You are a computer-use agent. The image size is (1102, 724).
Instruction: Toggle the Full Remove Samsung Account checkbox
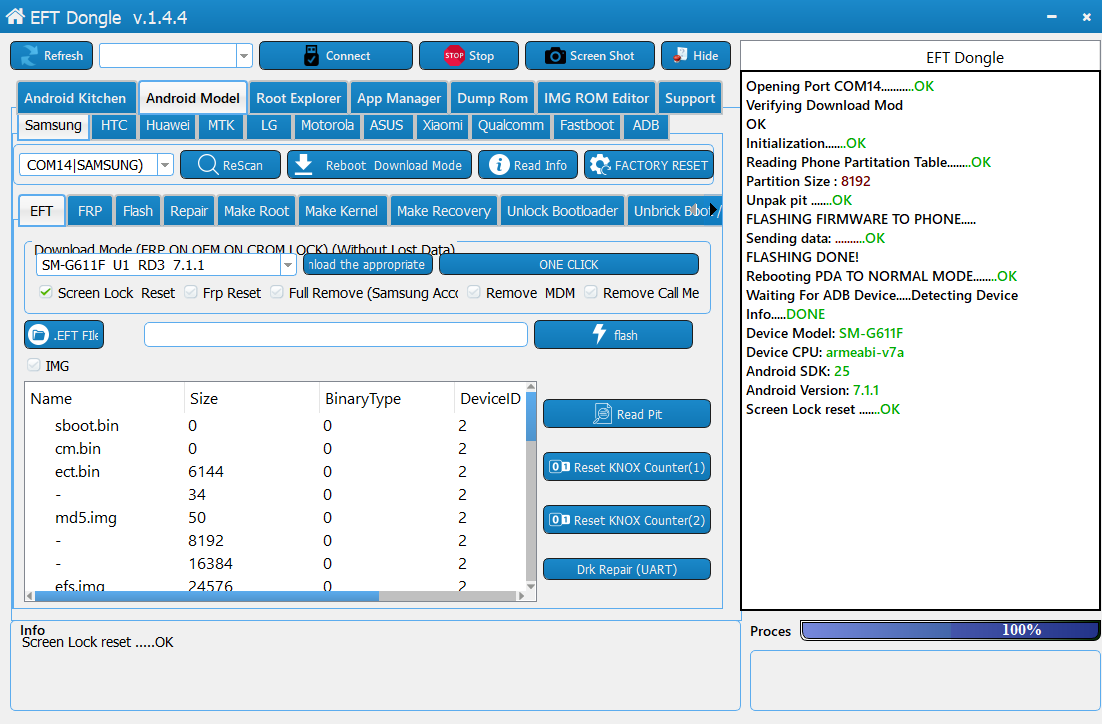(x=277, y=292)
